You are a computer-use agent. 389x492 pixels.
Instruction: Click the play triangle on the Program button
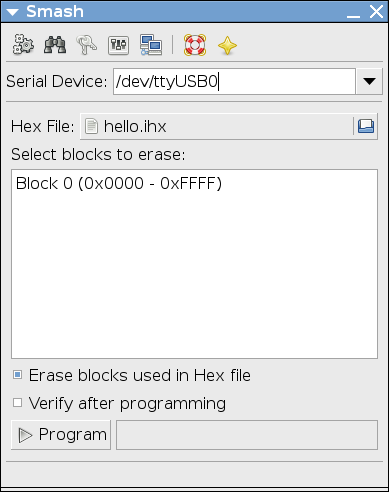(25, 435)
